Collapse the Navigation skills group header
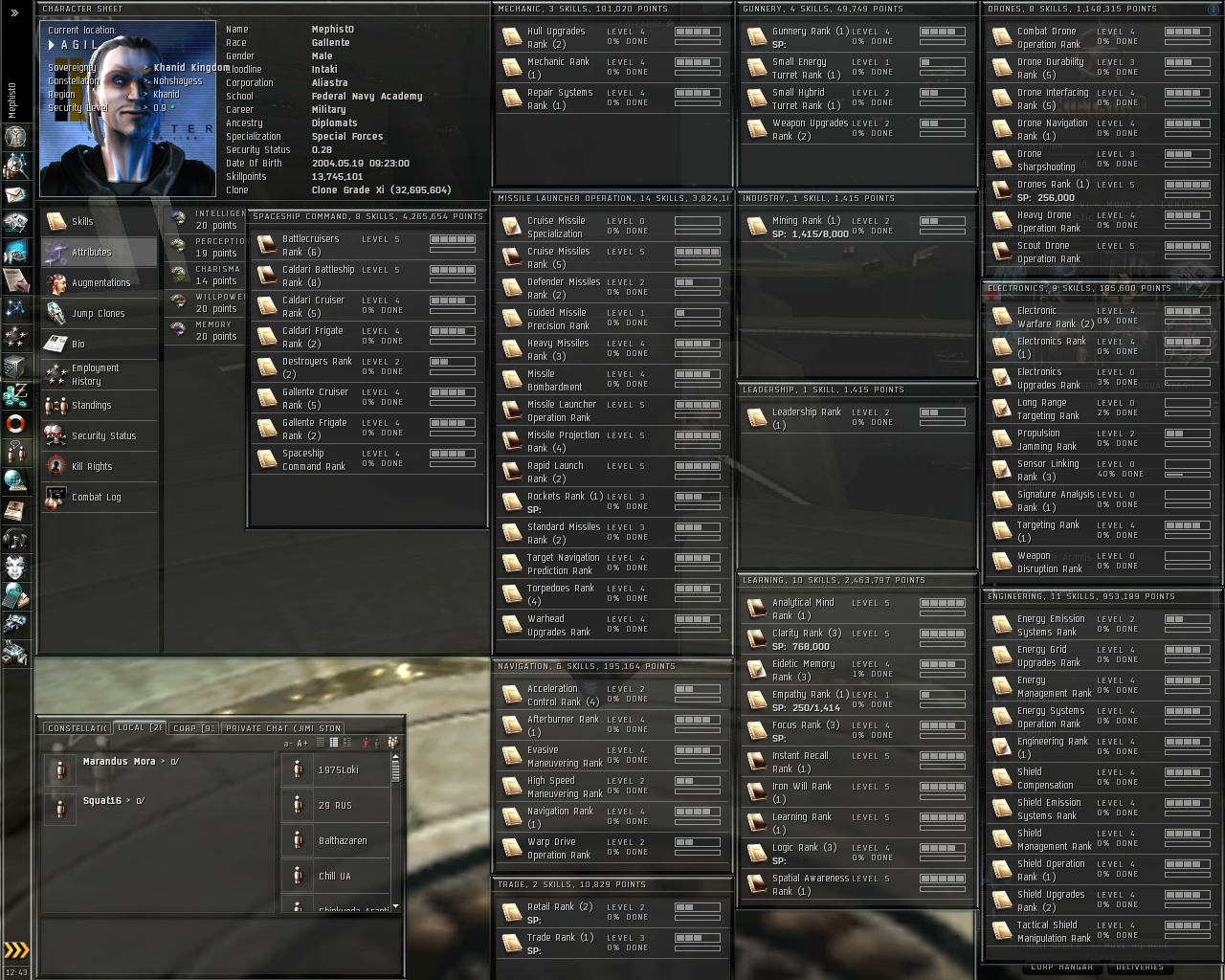 tap(613, 666)
